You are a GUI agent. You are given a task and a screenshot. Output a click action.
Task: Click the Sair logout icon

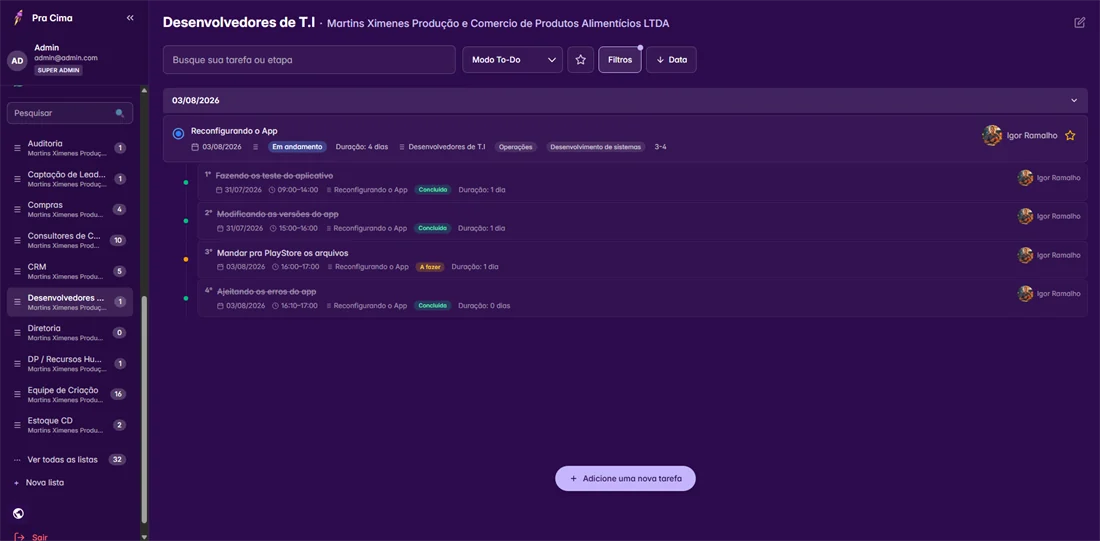point(19,537)
